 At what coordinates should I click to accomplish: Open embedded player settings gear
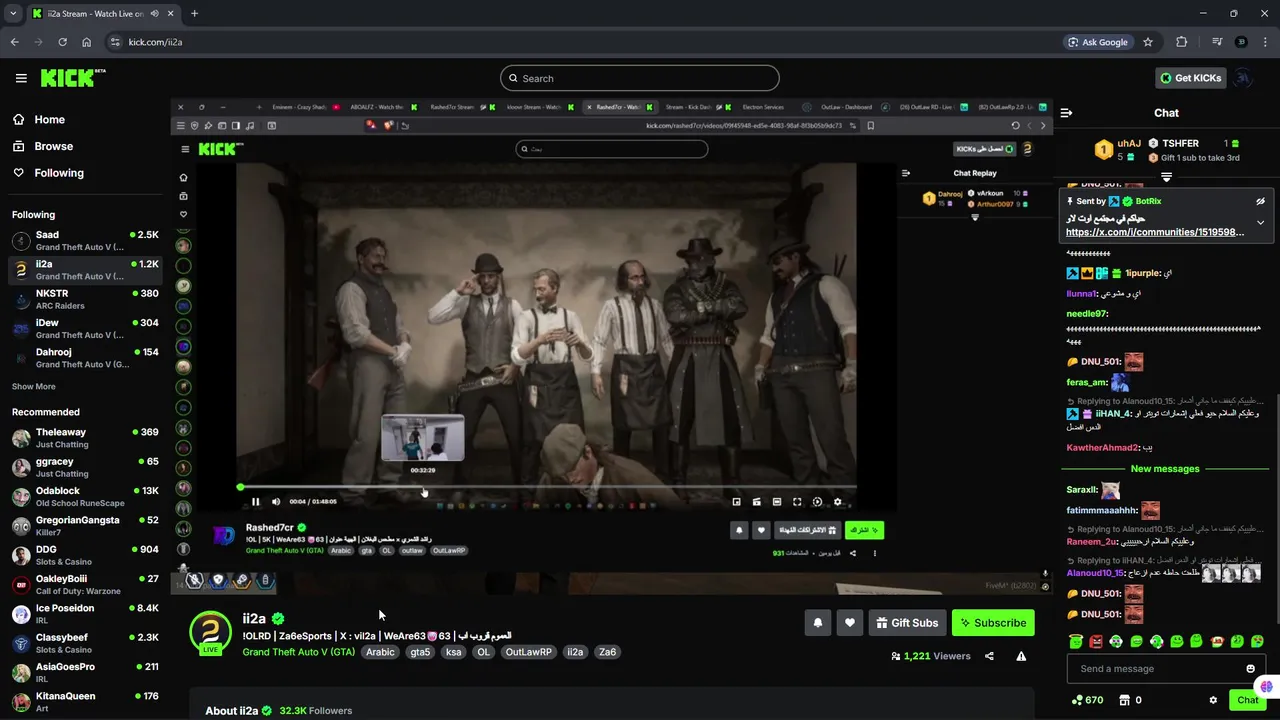(838, 502)
